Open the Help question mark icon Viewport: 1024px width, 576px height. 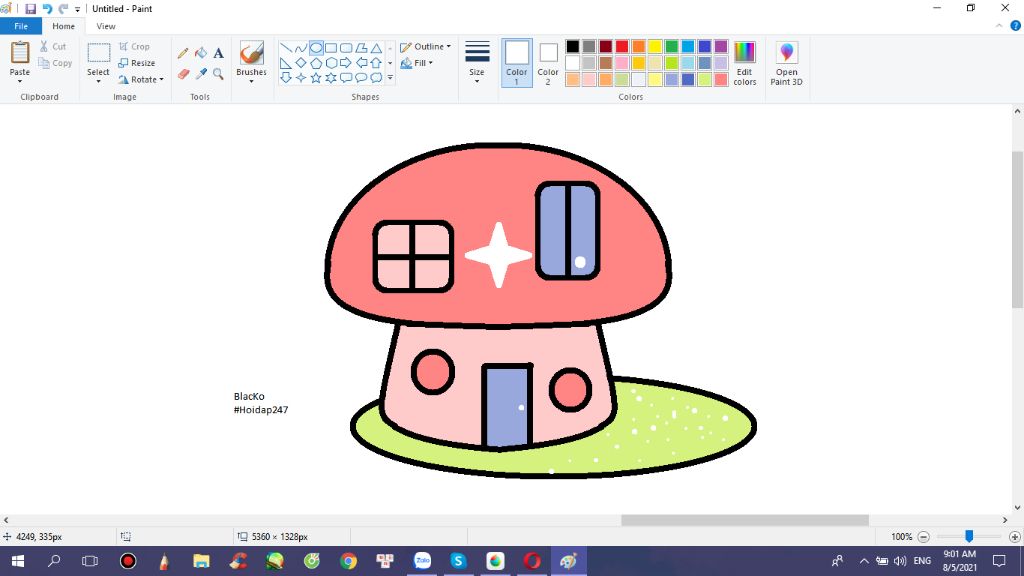tap(1016, 25)
